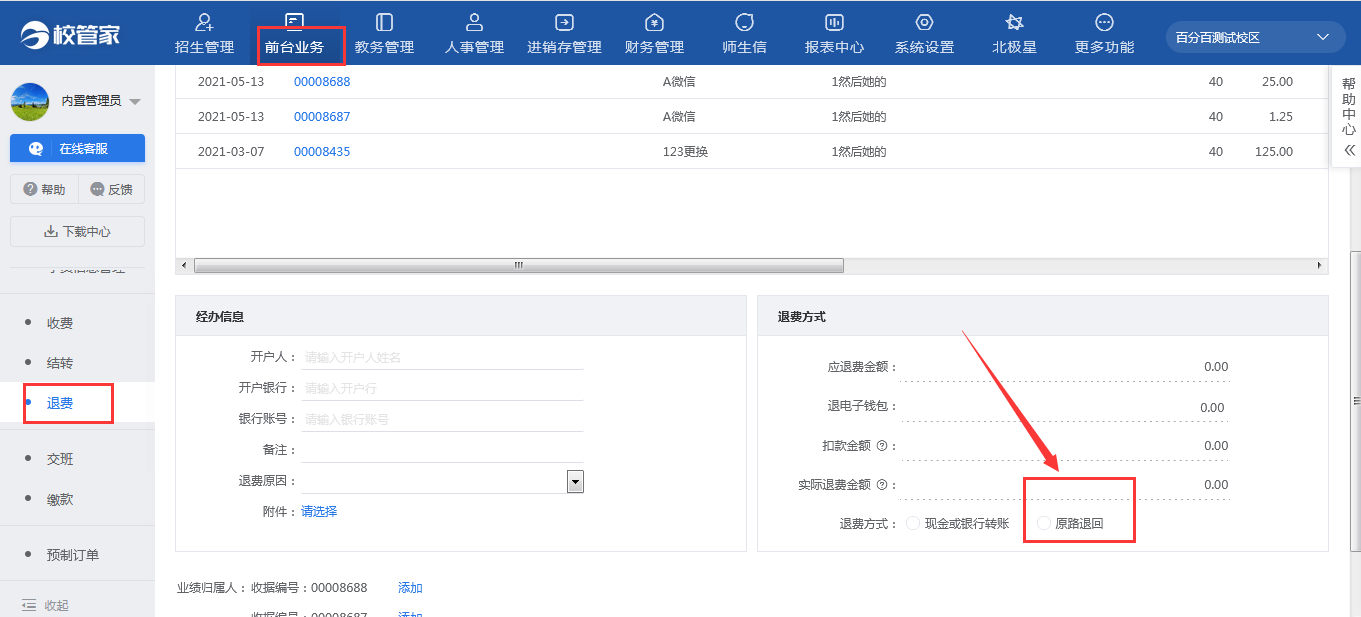
Task: Click the 帮助 button
Action: (x=44, y=189)
